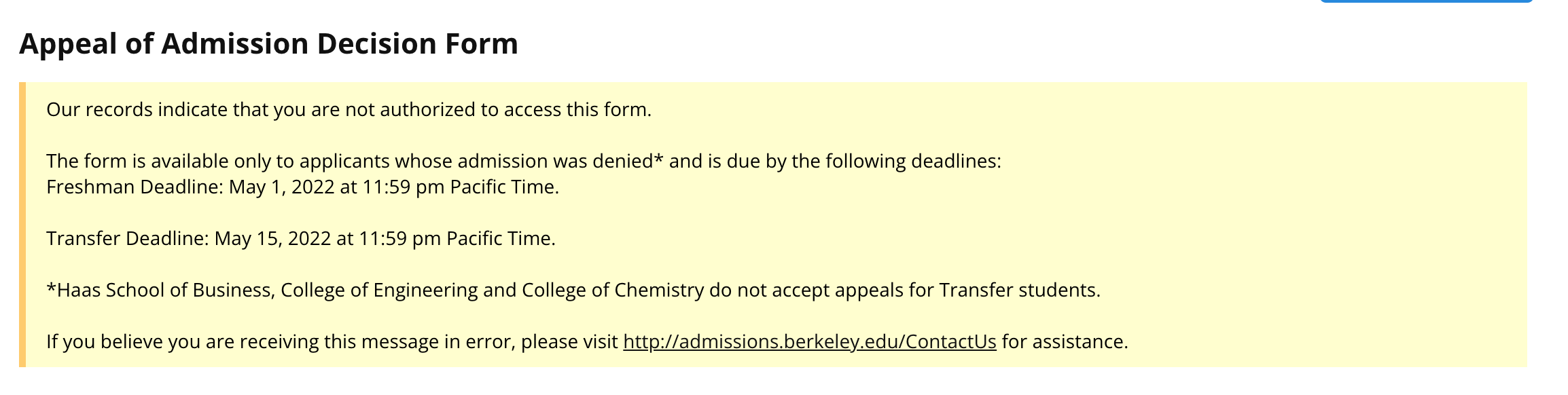Click the words 'for assistance' after the link
This screenshot has width=1568, height=395.
point(1063,341)
